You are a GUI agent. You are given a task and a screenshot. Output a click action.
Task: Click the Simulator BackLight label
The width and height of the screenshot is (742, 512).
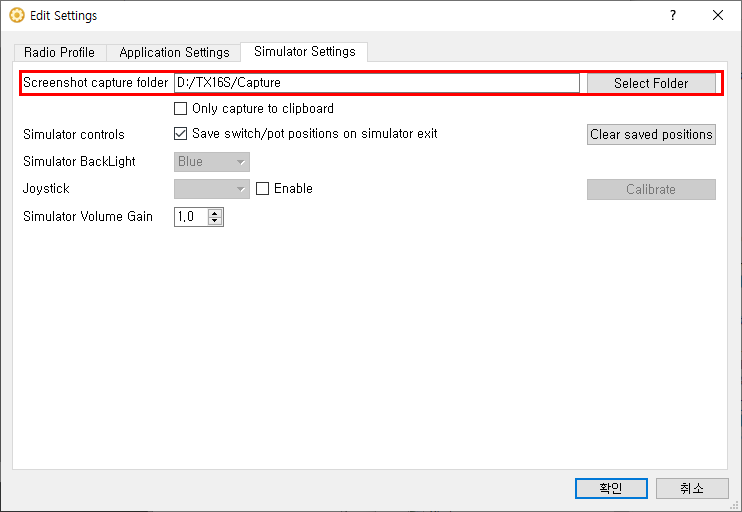click(x=79, y=162)
